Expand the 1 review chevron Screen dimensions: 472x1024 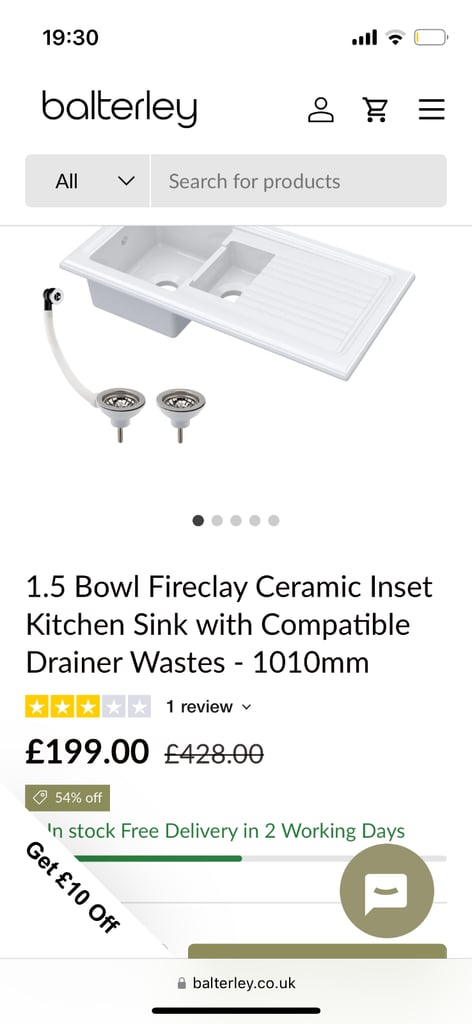(246, 707)
